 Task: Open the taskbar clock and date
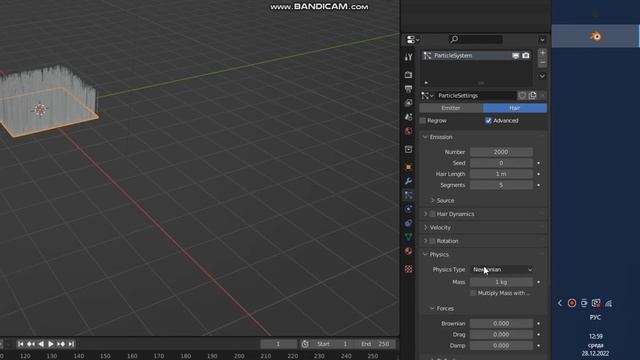[596, 345]
